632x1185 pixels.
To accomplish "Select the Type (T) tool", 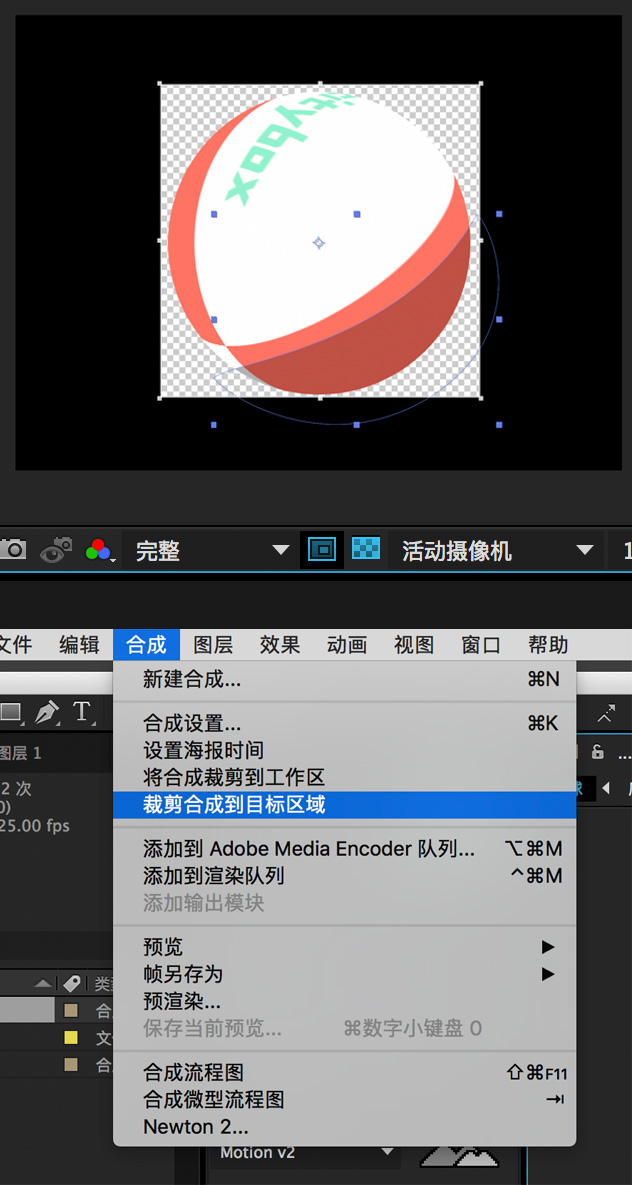I will tap(81, 712).
